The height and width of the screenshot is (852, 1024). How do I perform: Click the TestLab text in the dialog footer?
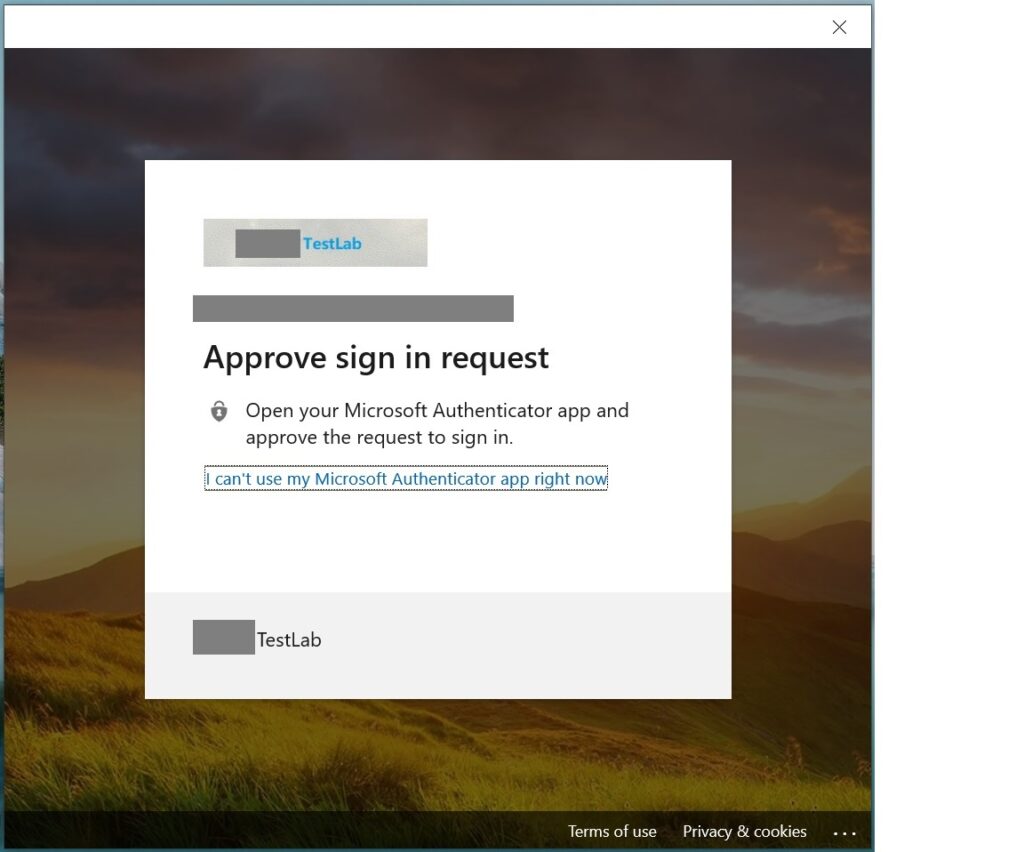click(x=289, y=640)
